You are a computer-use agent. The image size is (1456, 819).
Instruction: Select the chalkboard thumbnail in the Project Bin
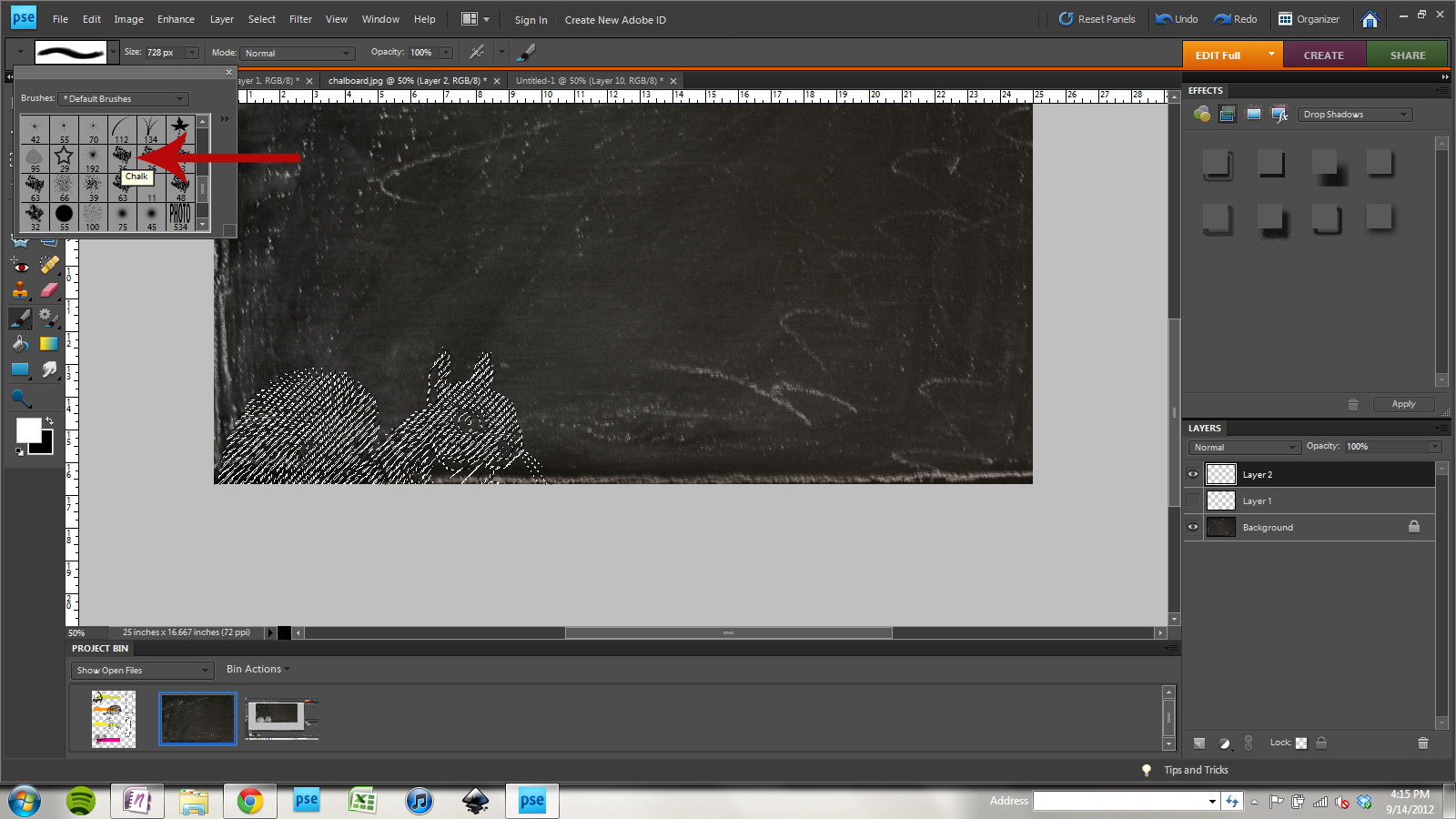[197, 718]
